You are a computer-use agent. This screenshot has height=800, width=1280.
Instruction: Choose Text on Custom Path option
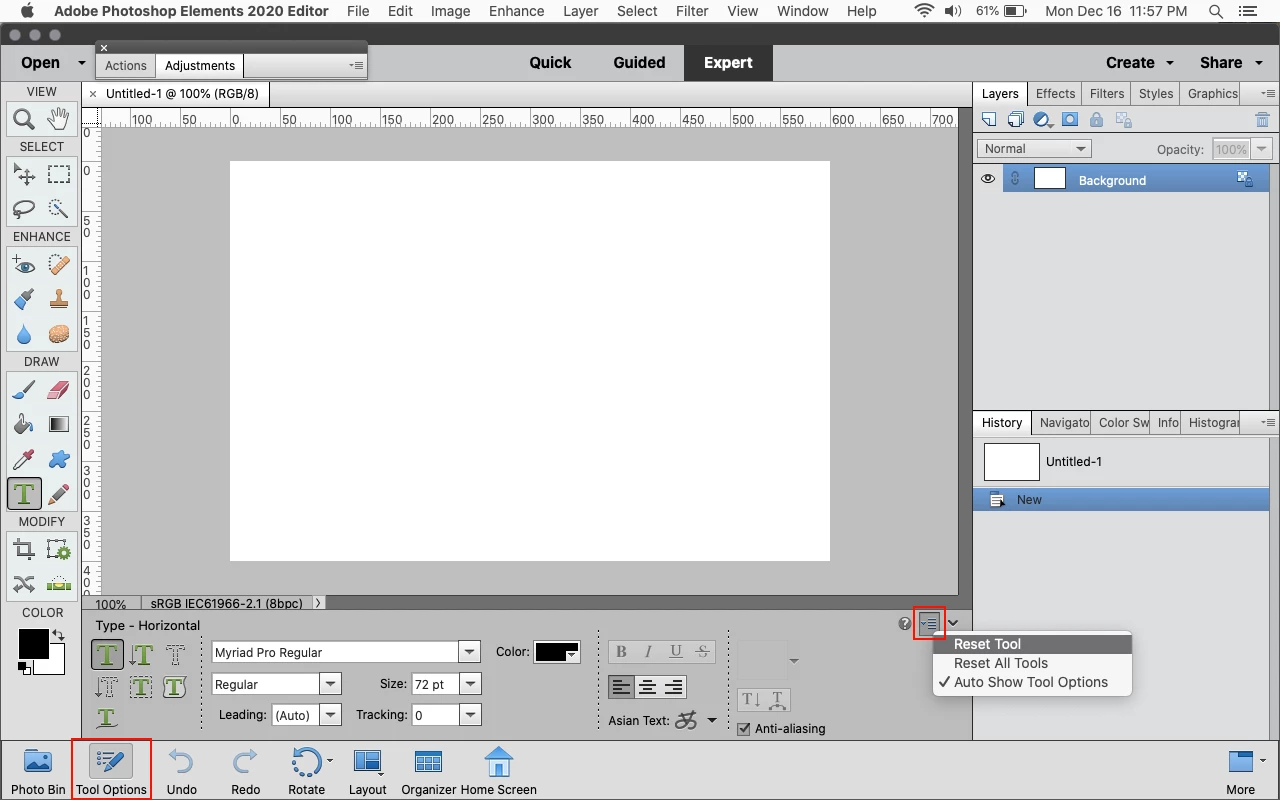pyautogui.click(x=107, y=717)
